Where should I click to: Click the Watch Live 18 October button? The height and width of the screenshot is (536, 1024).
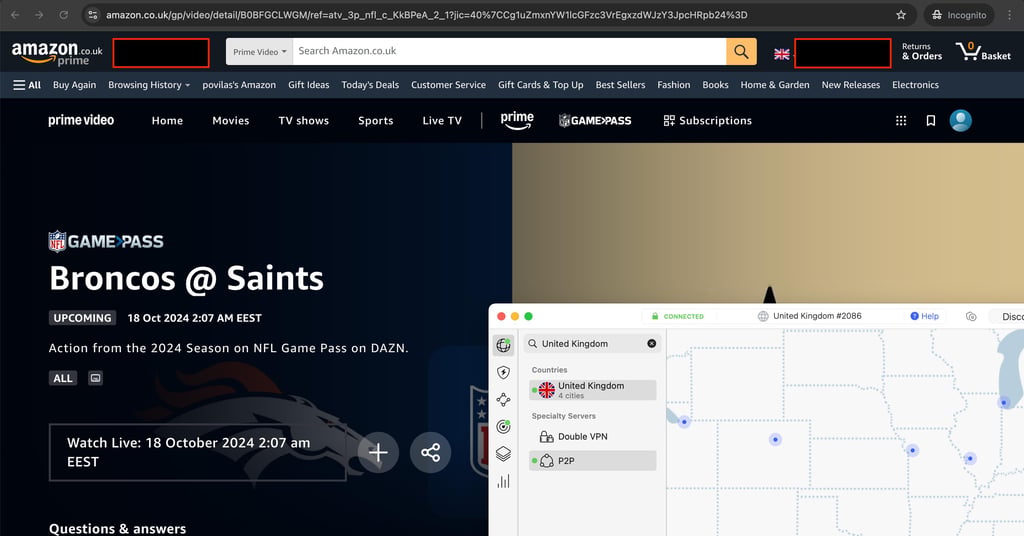click(x=197, y=452)
